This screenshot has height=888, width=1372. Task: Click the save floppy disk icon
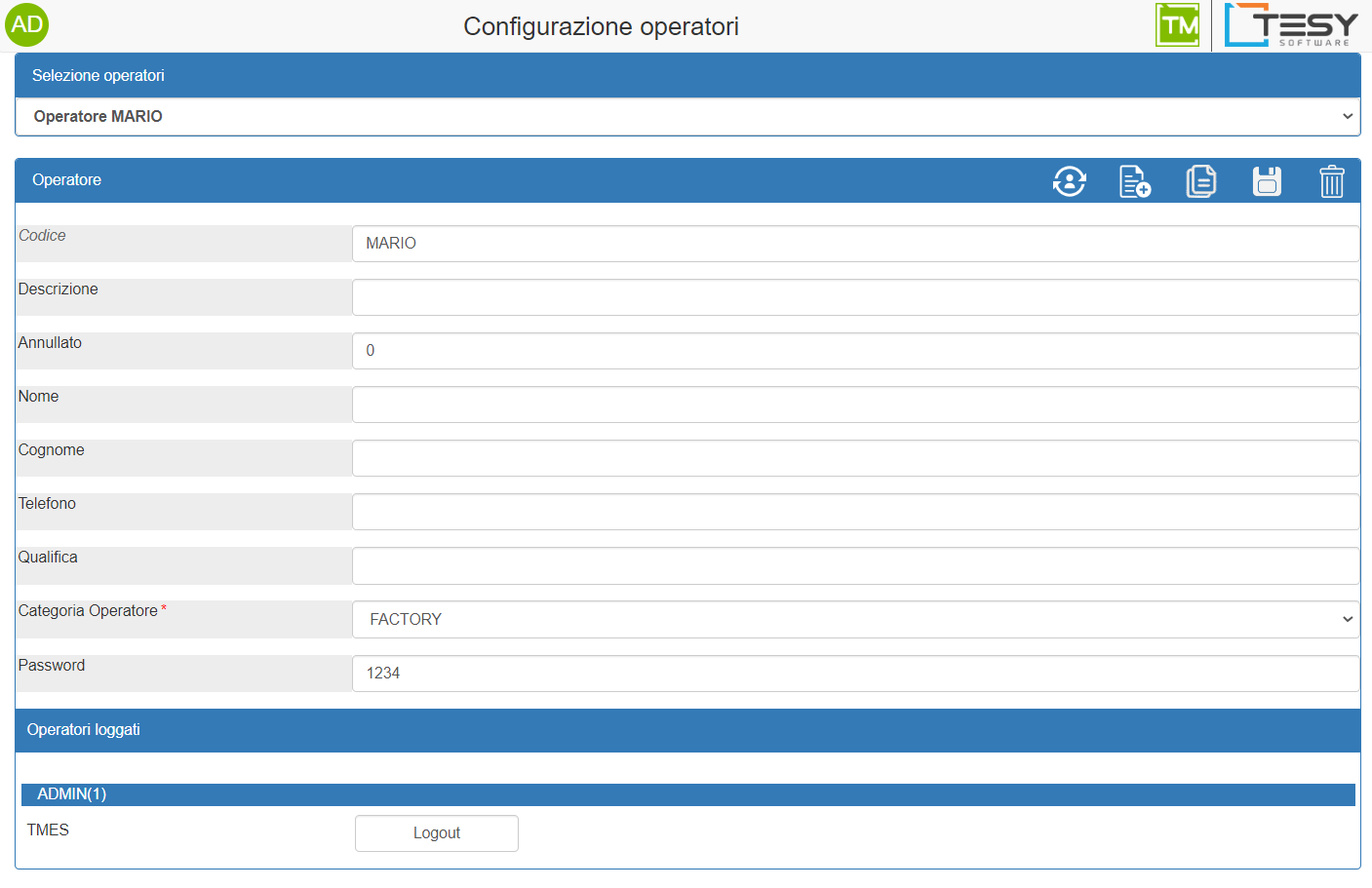(x=1267, y=181)
